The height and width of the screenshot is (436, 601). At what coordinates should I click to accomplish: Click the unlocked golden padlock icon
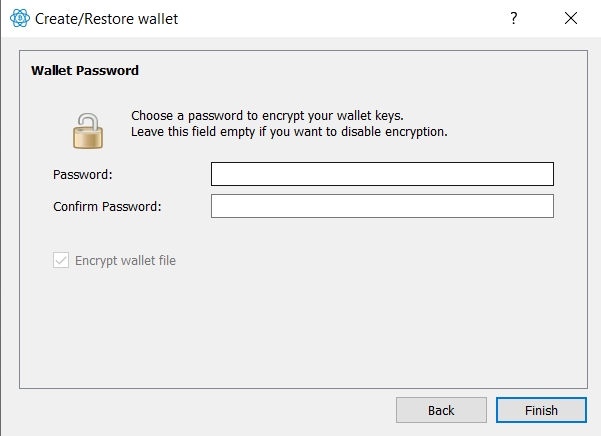pyautogui.click(x=88, y=131)
